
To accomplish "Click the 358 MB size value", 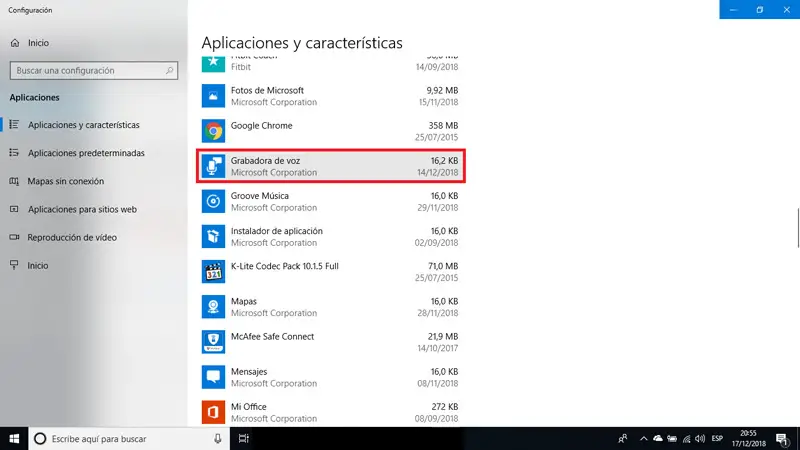I will pos(443,126).
